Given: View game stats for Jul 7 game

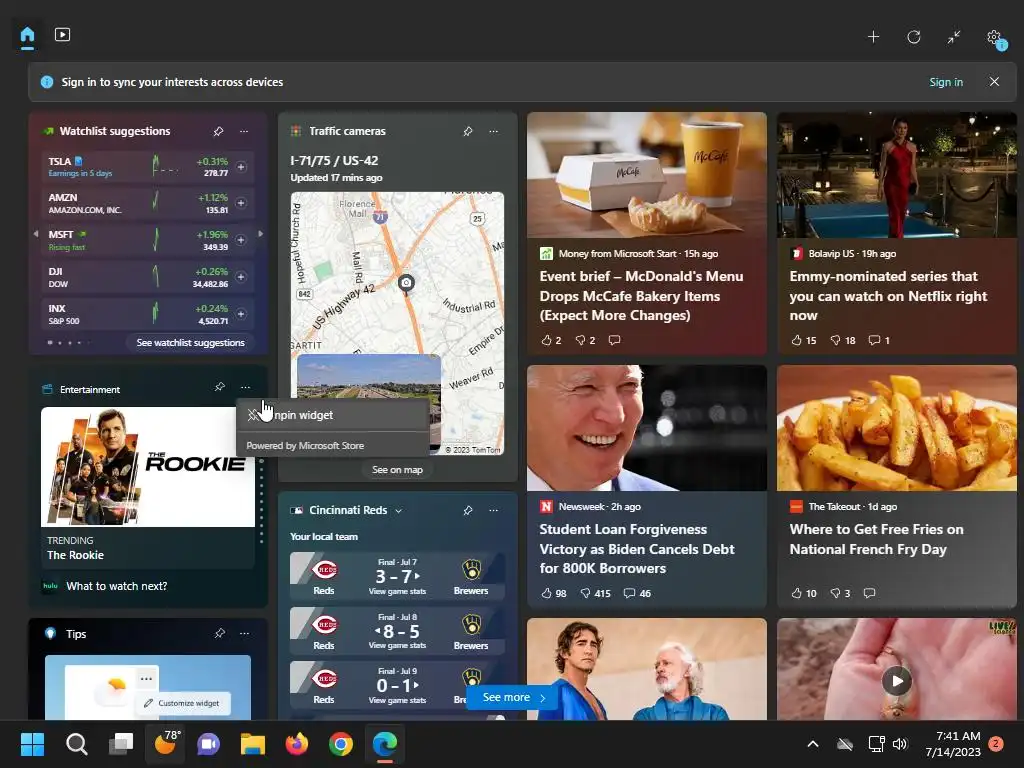Looking at the screenshot, I should pos(397,591).
